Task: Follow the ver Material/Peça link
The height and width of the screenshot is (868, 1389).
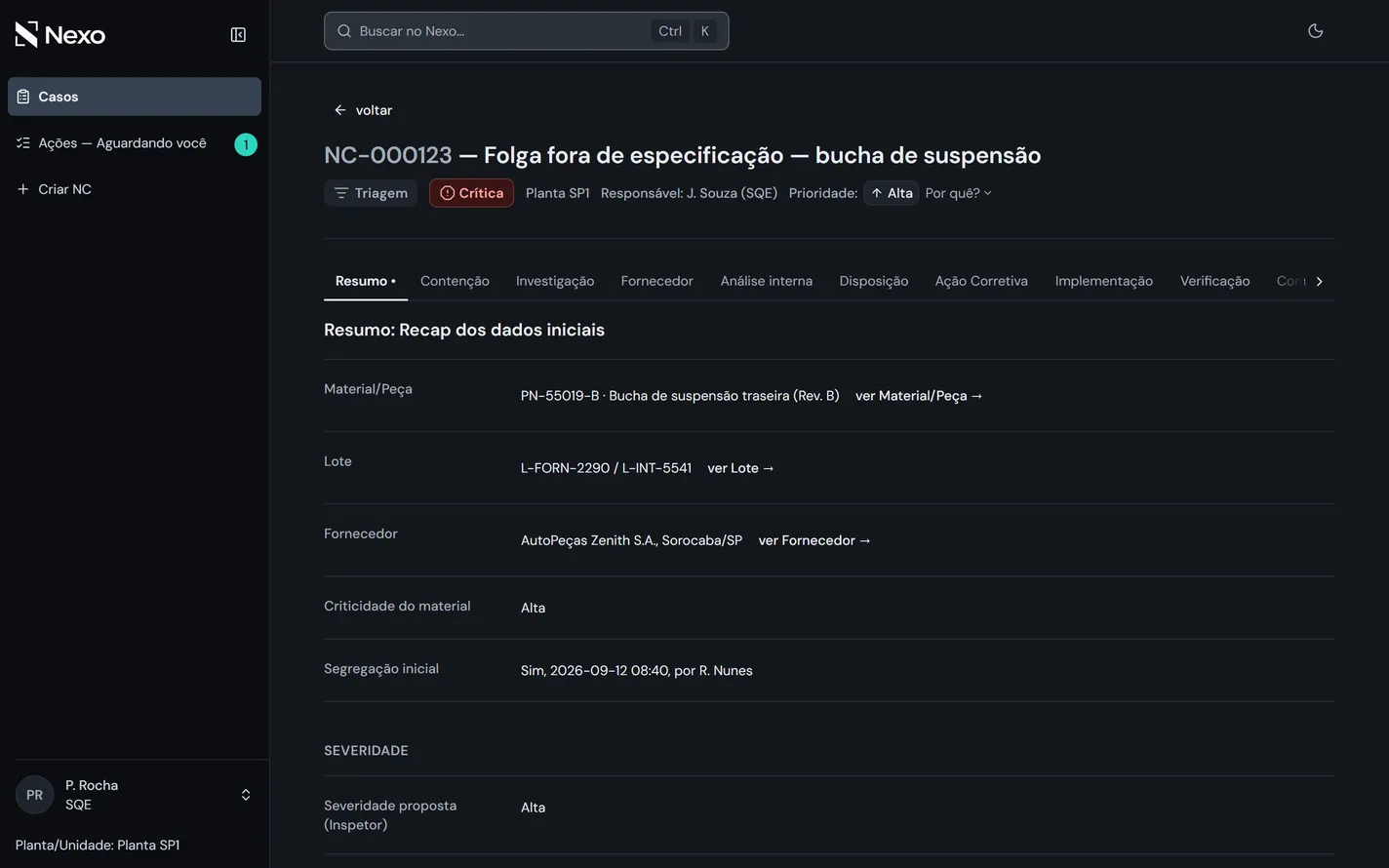Action: pos(919,396)
